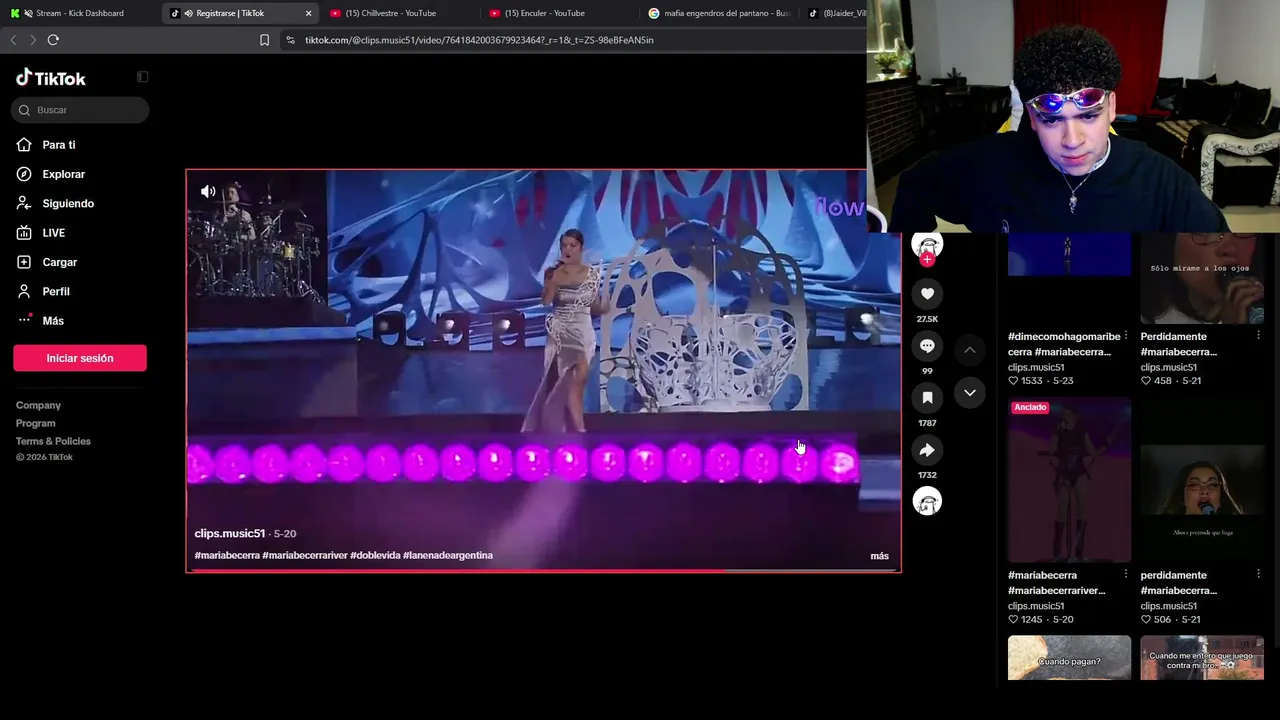1280x720 pixels.
Task: Click the Buscar search field
Action: pyautogui.click(x=80, y=110)
